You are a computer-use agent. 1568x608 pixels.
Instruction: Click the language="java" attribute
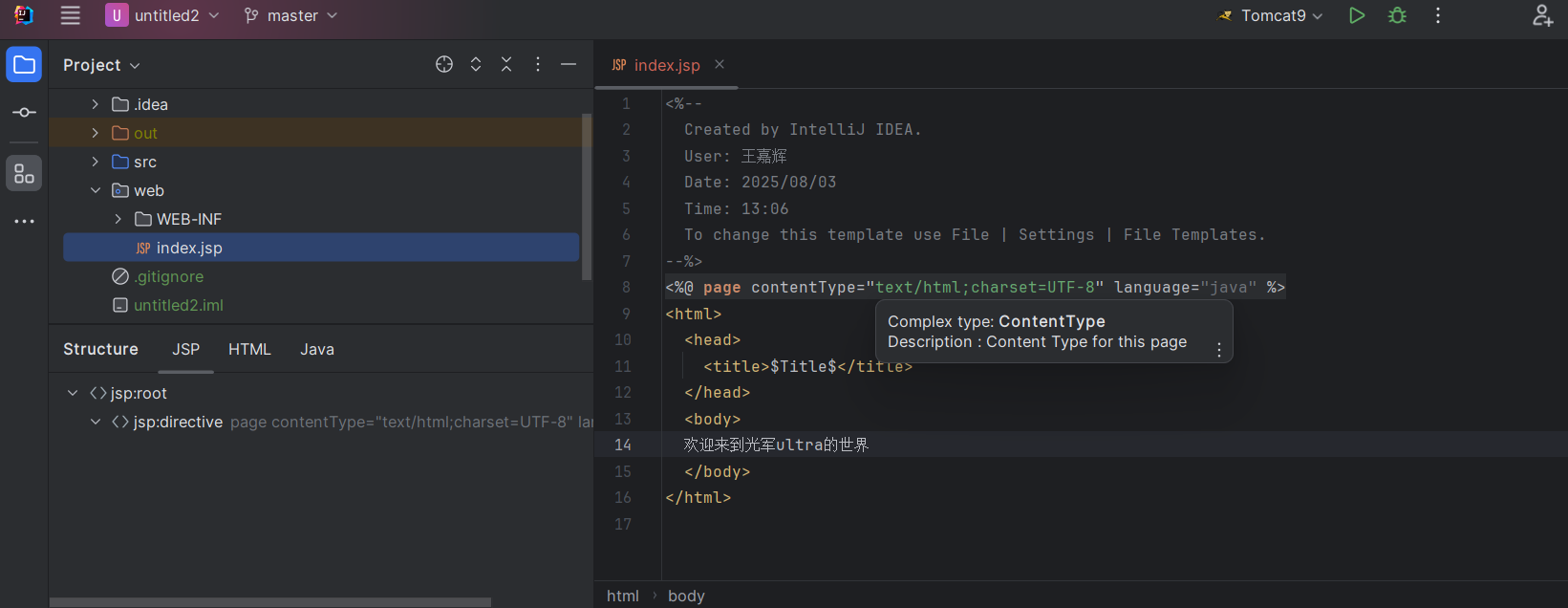(1185, 287)
